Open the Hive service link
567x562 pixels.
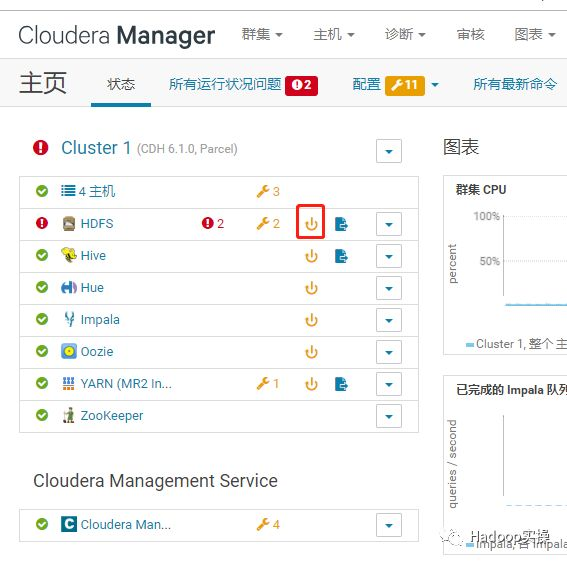pos(93,255)
